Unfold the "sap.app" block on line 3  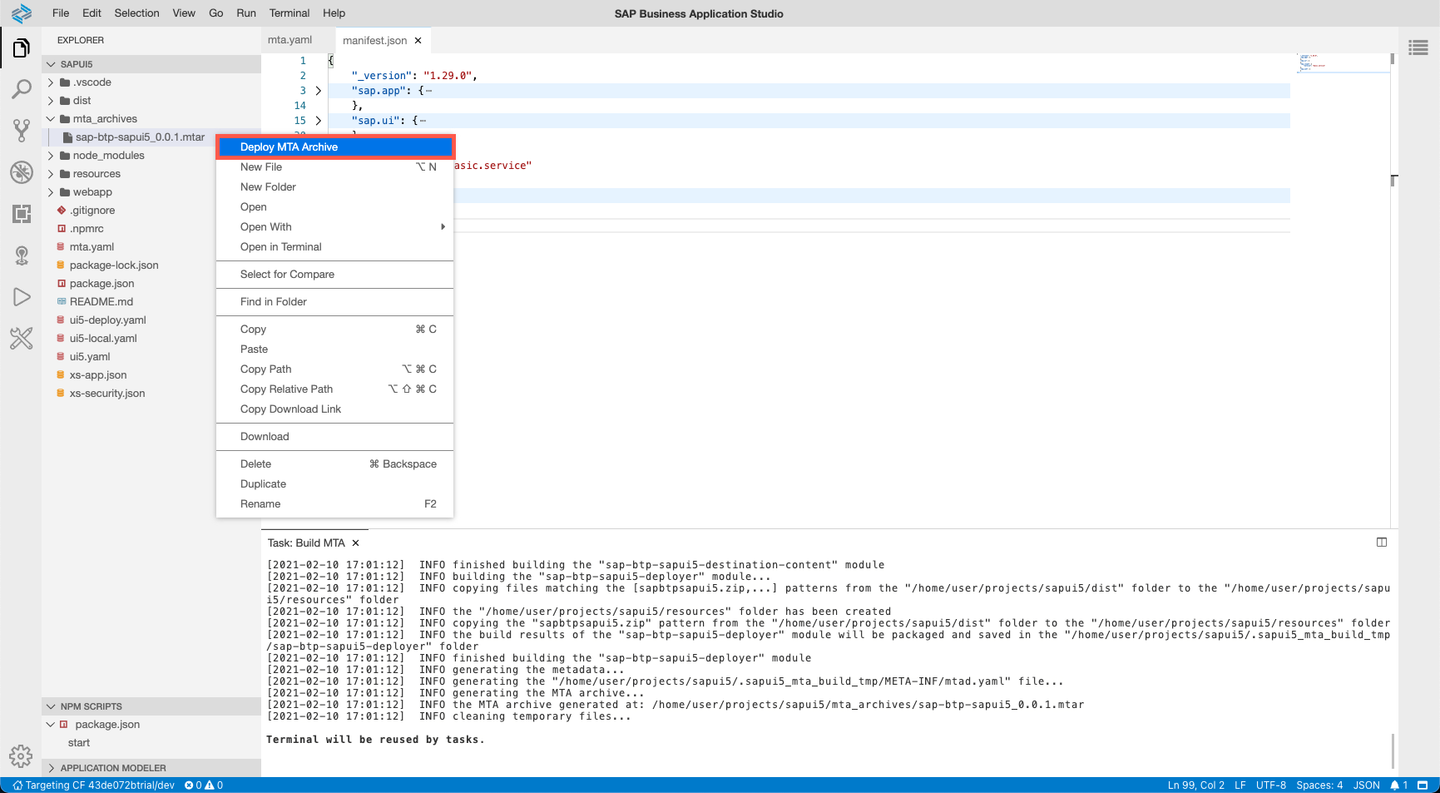click(x=318, y=91)
